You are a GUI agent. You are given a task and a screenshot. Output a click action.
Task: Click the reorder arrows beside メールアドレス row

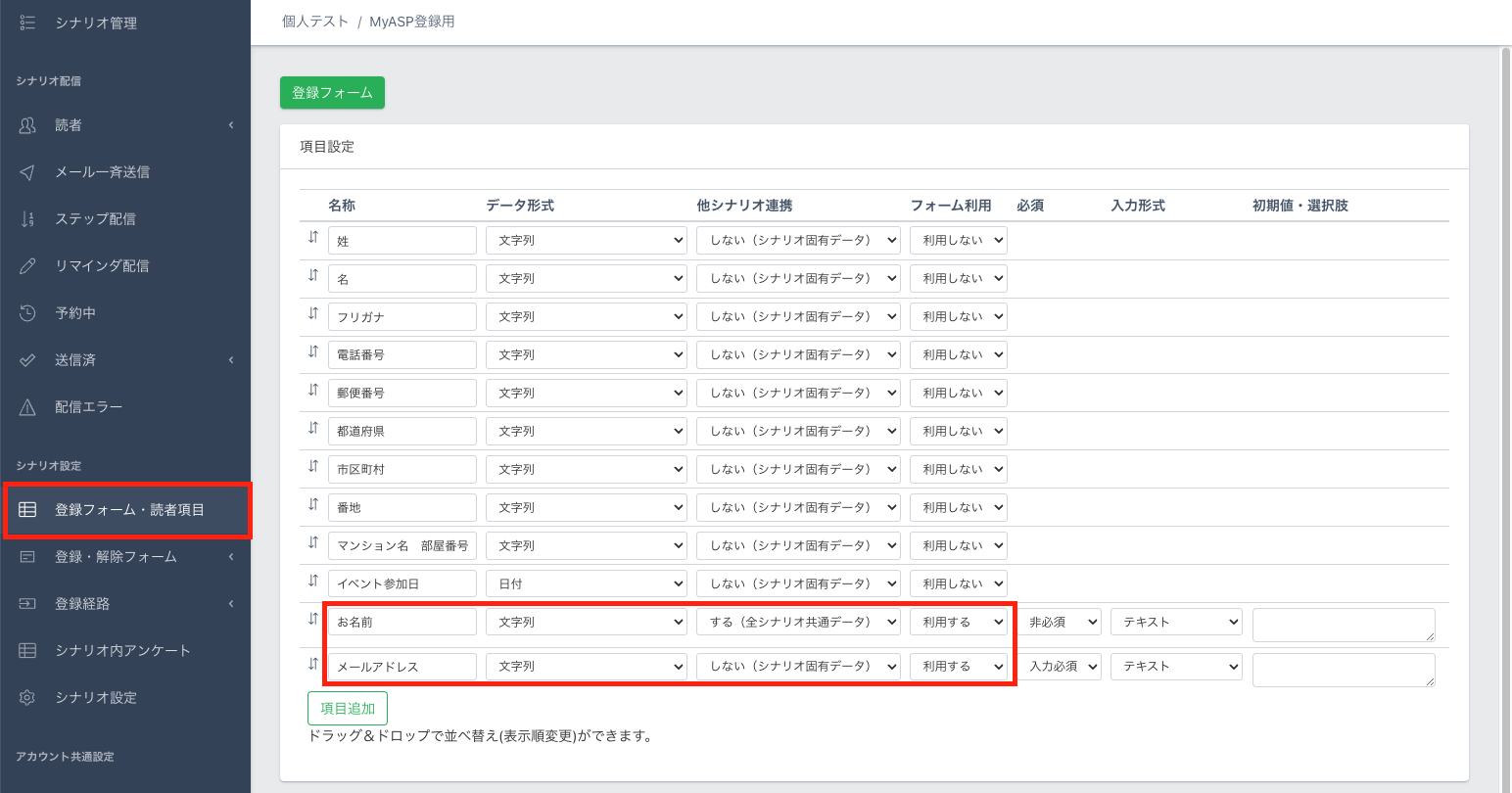tap(313, 664)
